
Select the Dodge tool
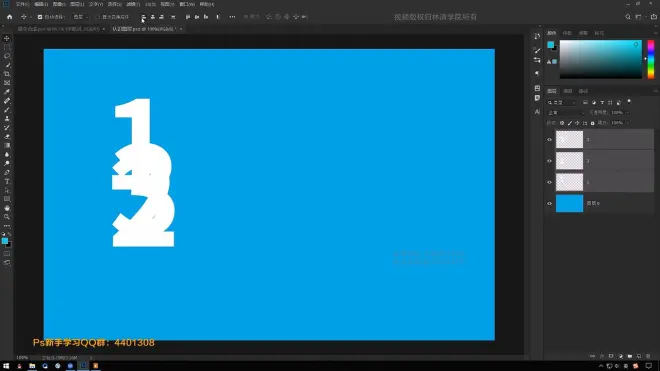pos(7,163)
